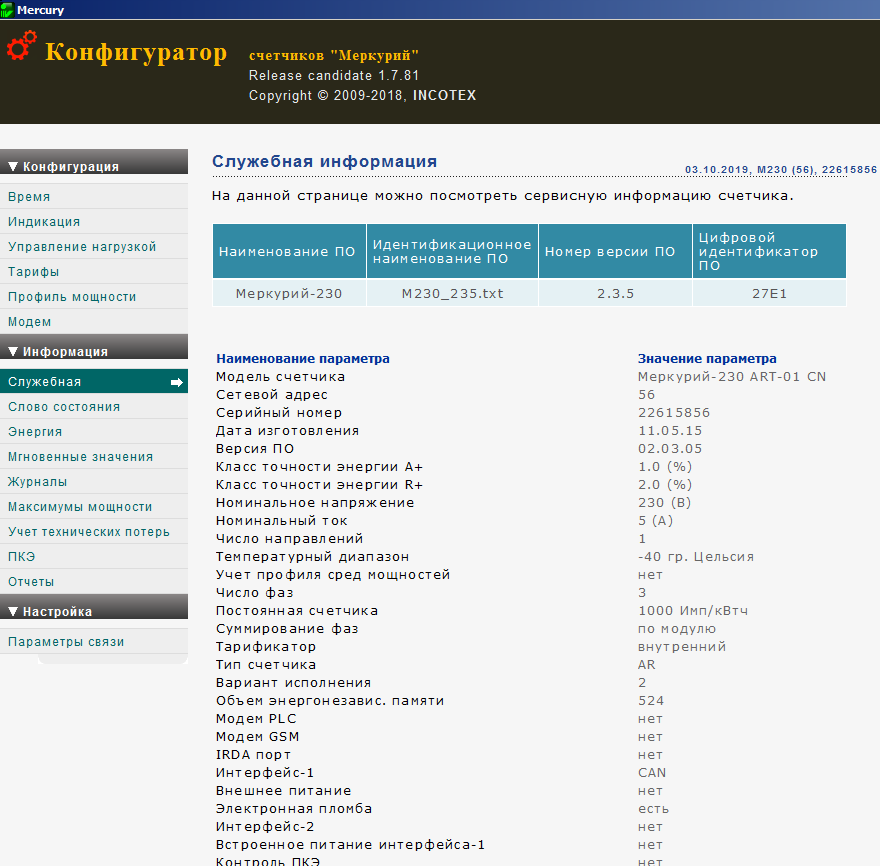Select the M230_235.txt cell
The width and height of the screenshot is (880, 866).
tap(452, 294)
